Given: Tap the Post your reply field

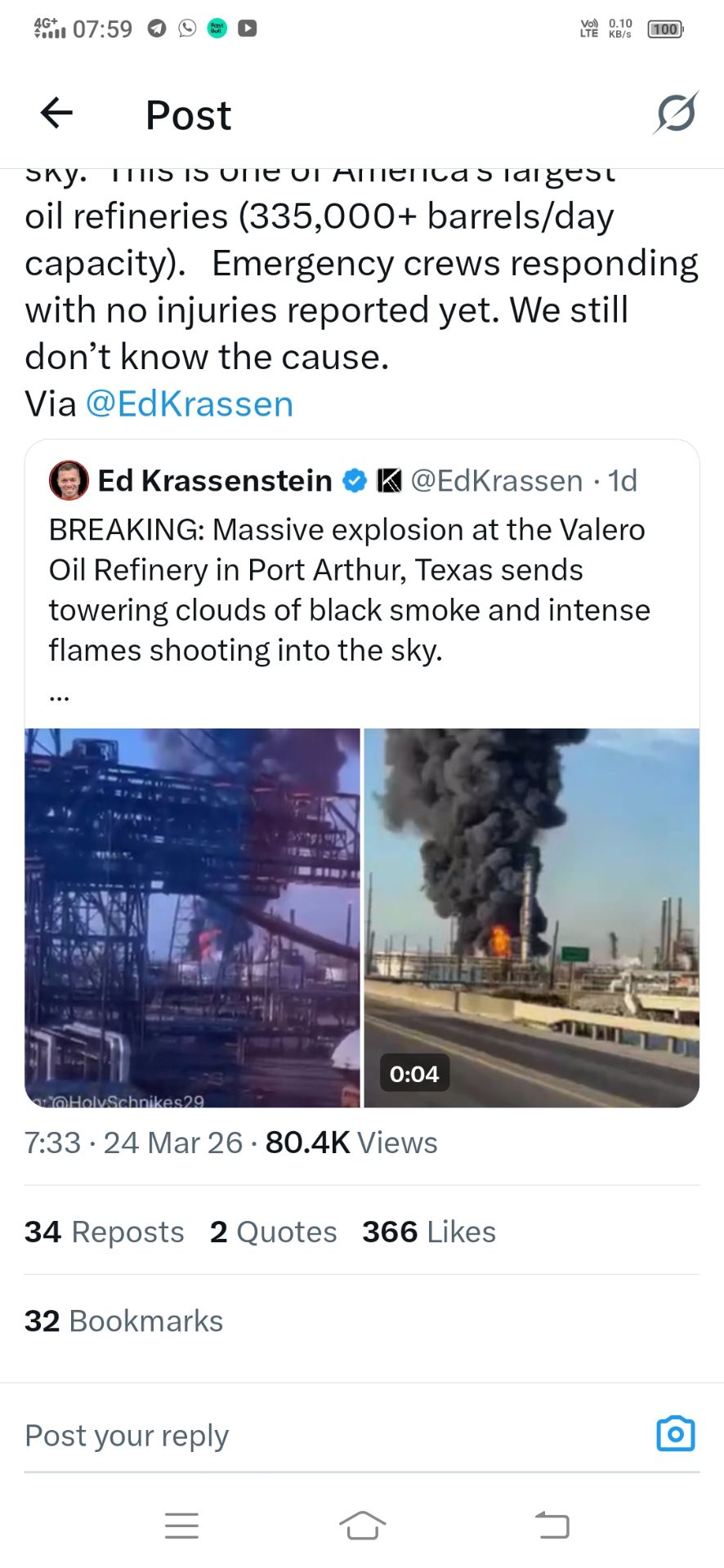Looking at the screenshot, I should pyautogui.click(x=327, y=1435).
